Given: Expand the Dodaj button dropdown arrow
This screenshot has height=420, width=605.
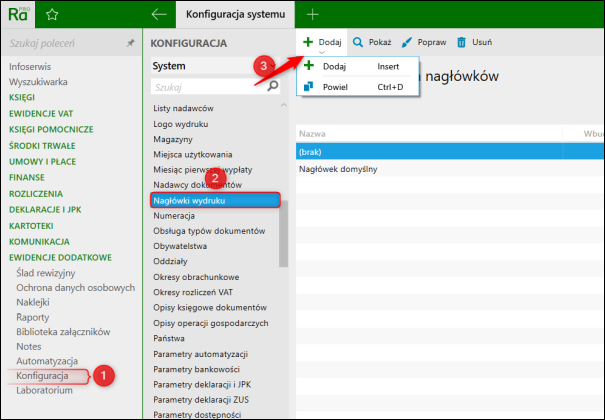Looking at the screenshot, I should (322, 52).
